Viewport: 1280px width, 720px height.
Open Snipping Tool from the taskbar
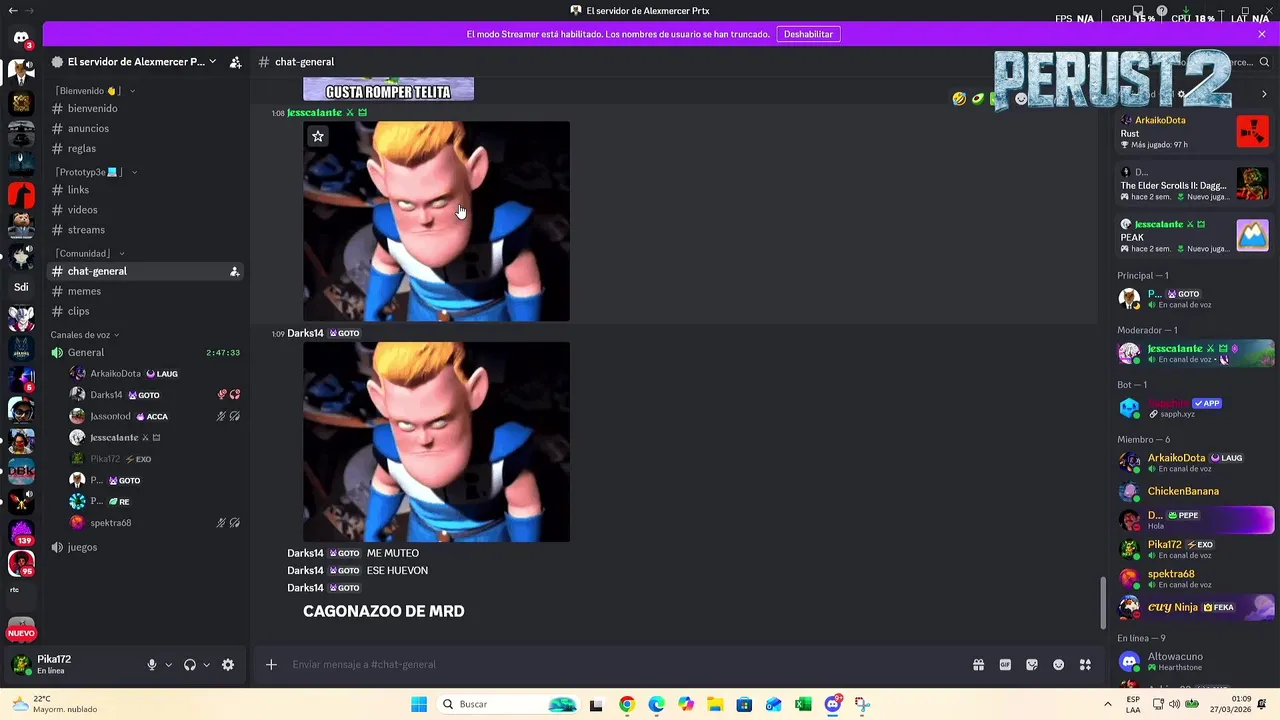click(x=862, y=704)
